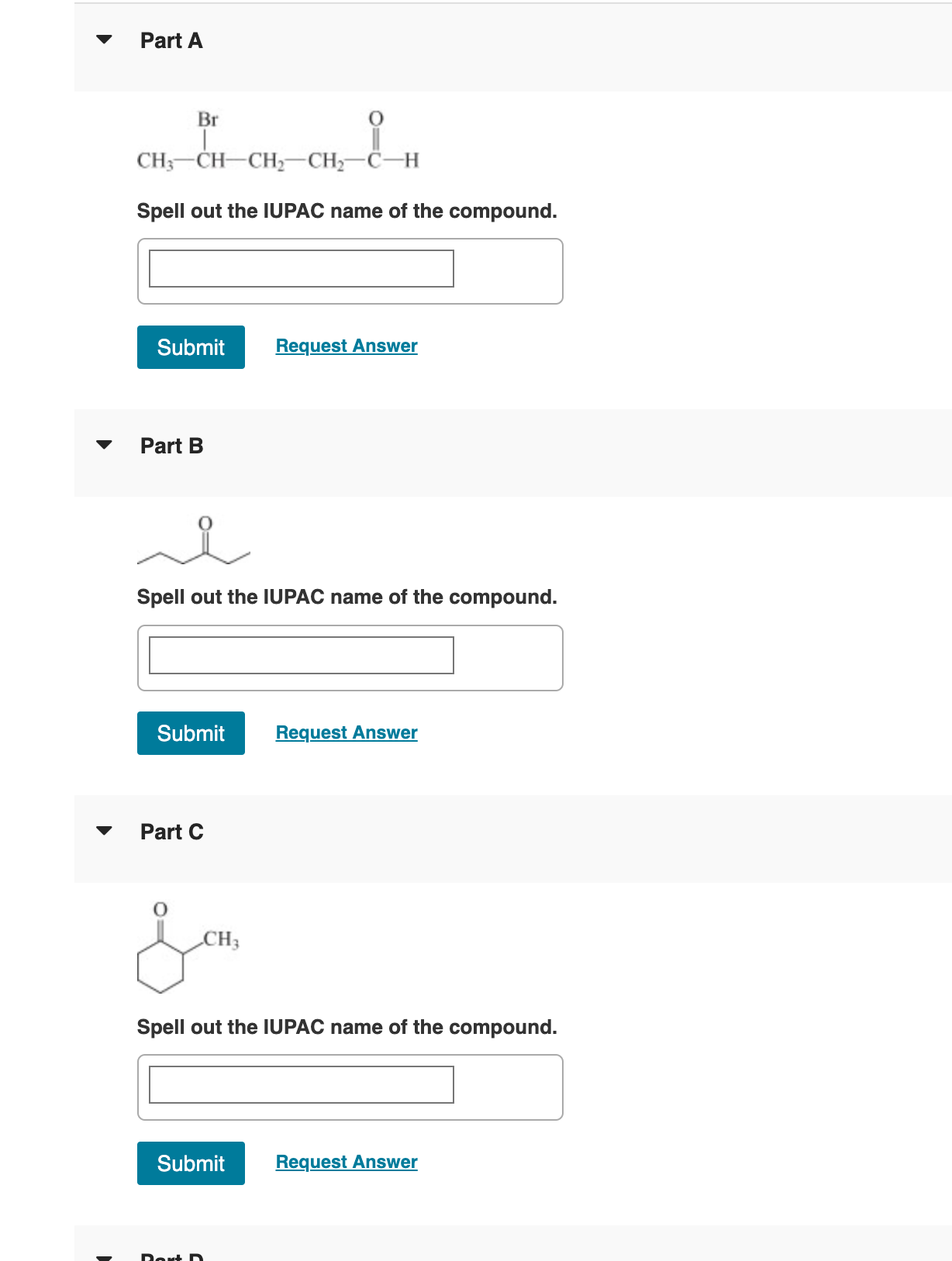Submit the answer for Part B
This screenshot has height=1261, width=952.
[x=190, y=732]
